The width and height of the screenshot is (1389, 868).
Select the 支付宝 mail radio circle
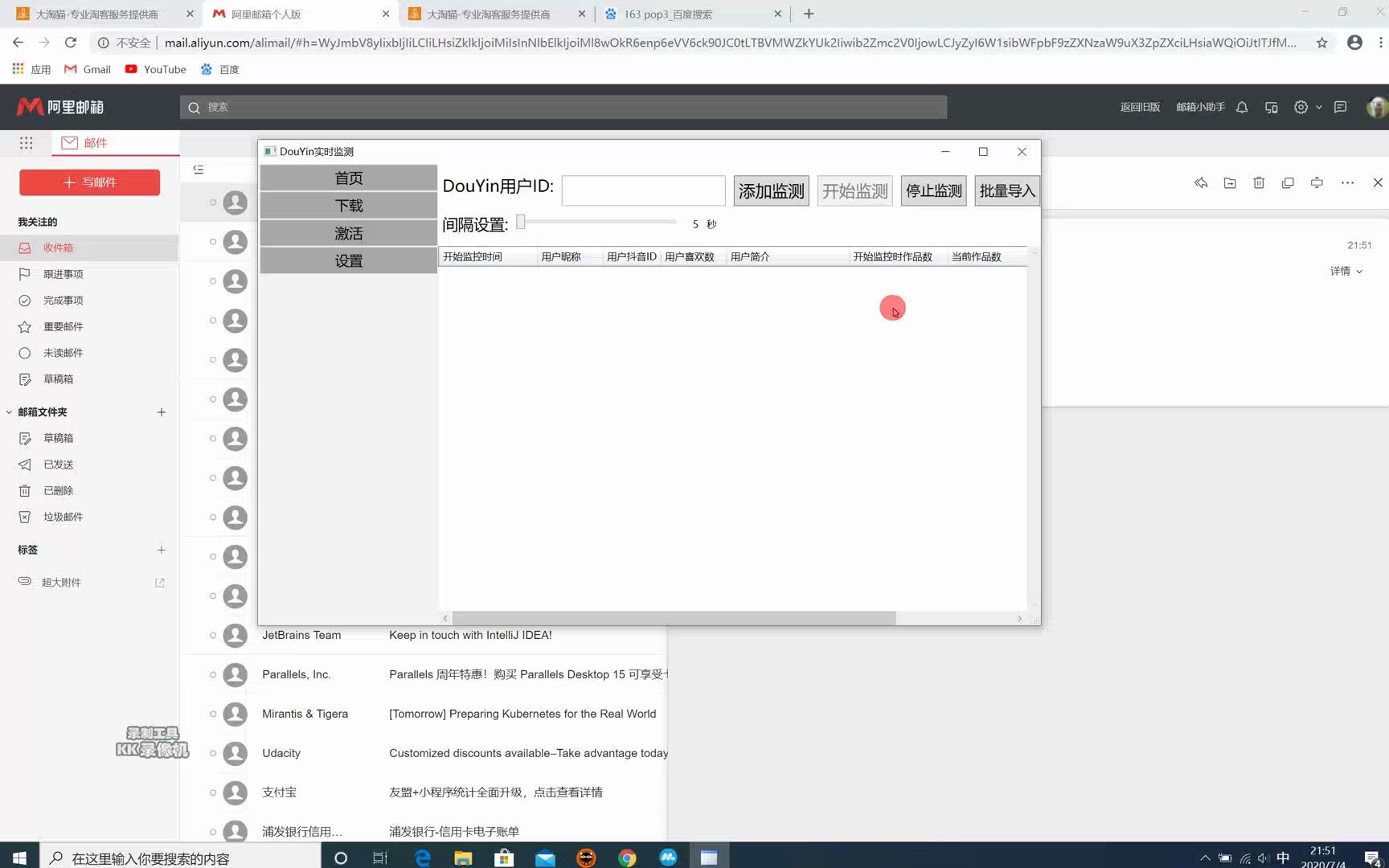(213, 792)
